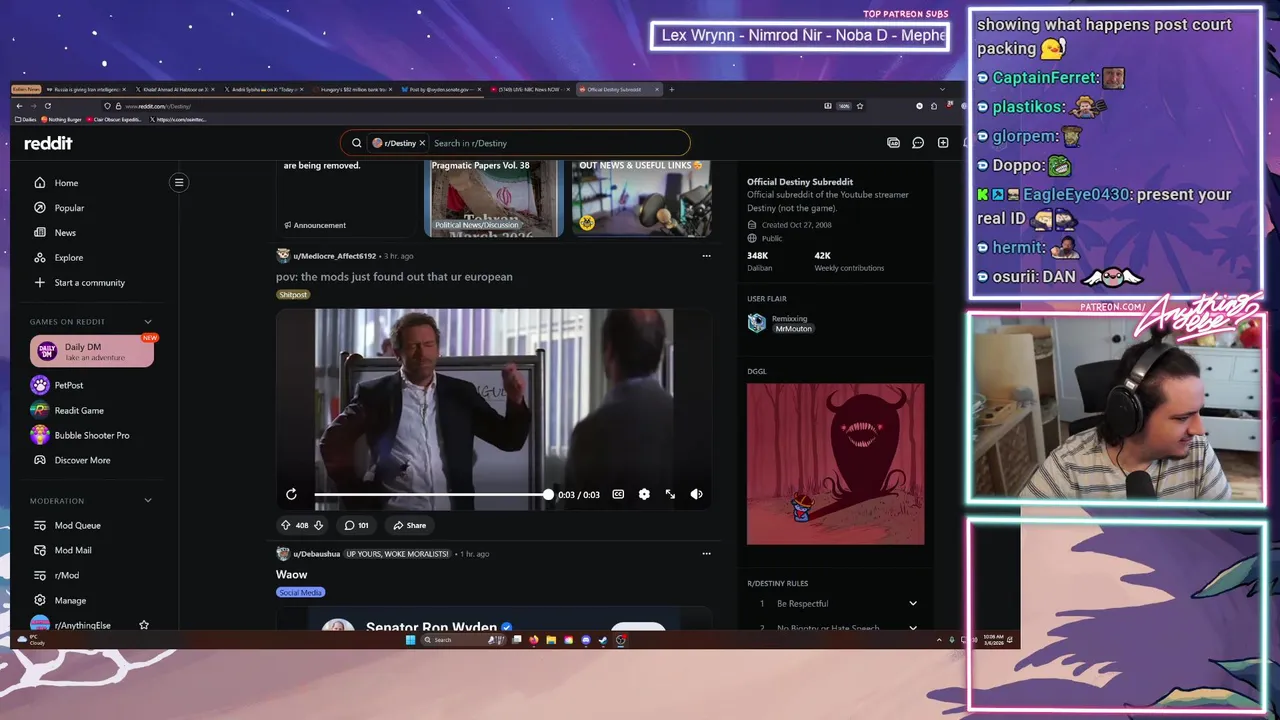Click Discover More games
1280x720 pixels.
pos(82,460)
